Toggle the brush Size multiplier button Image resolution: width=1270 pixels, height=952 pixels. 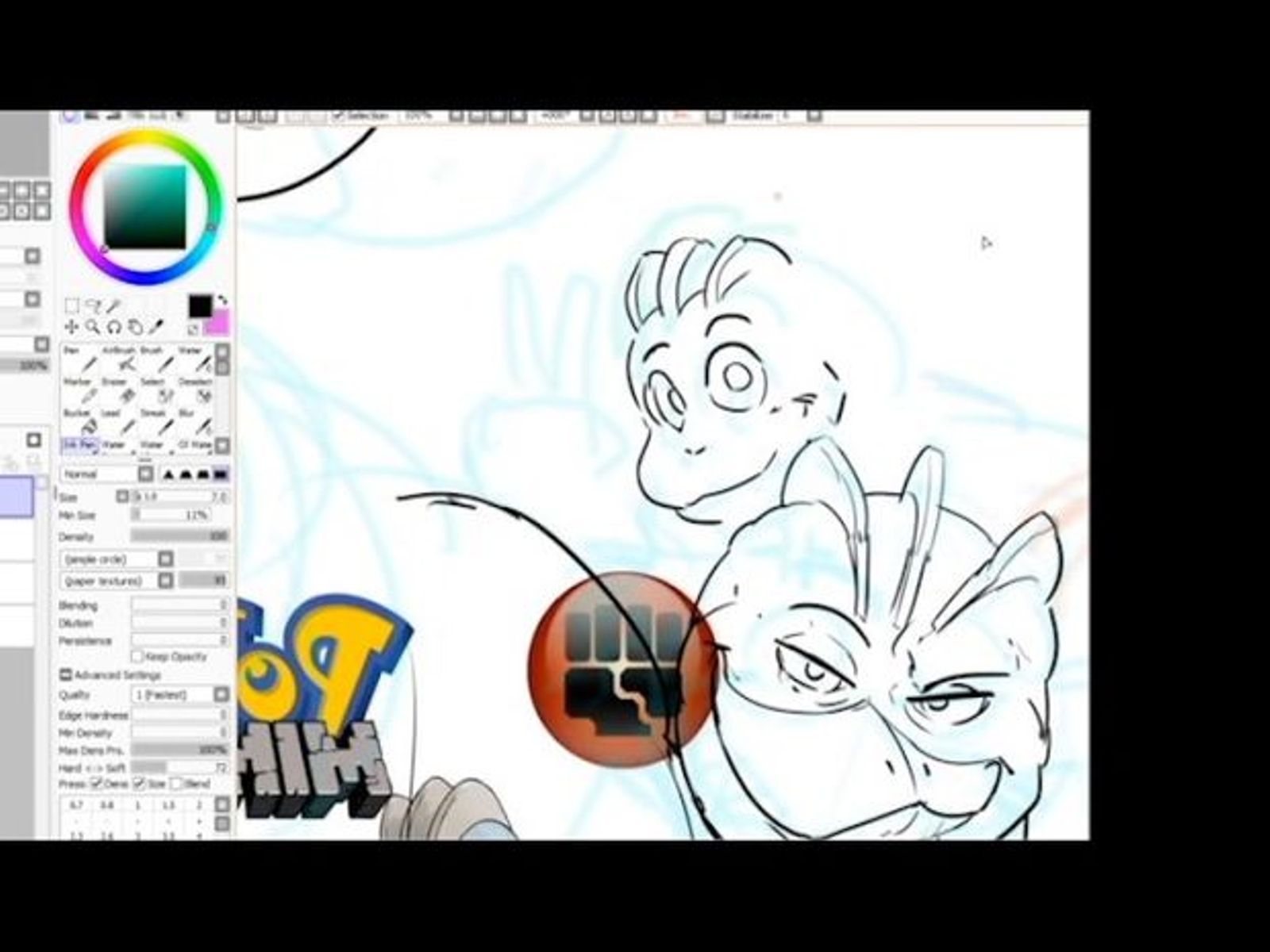122,497
